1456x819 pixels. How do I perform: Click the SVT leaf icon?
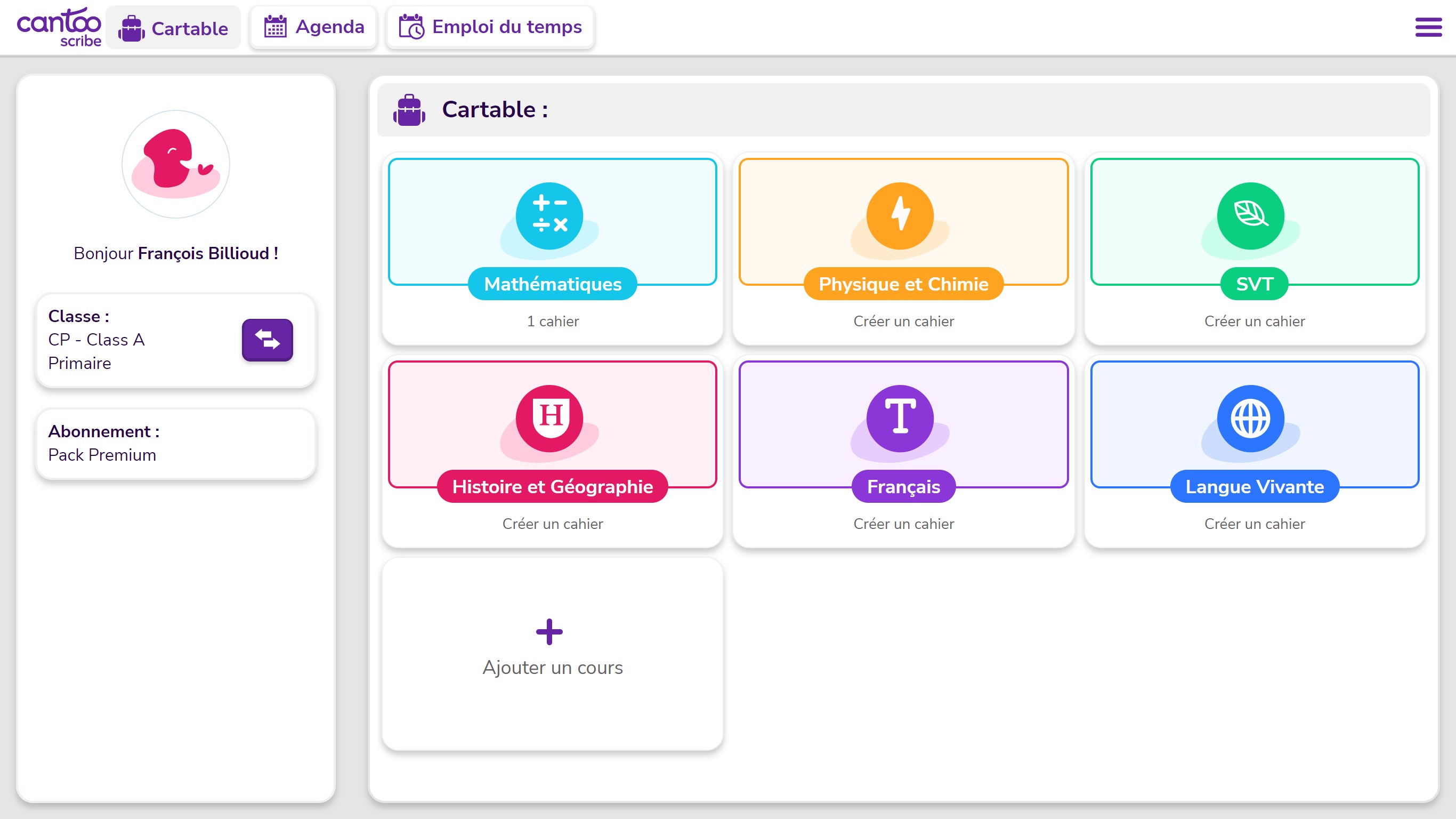(1250, 216)
